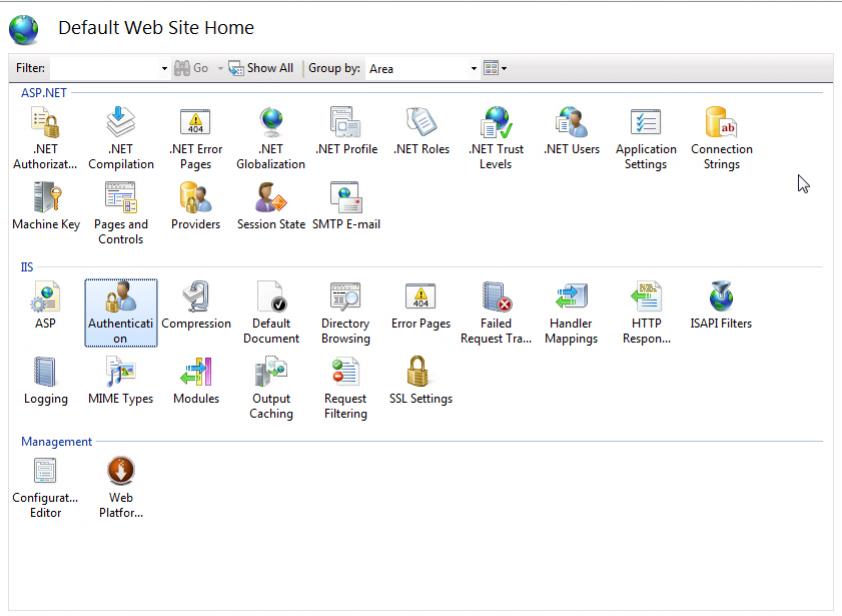This screenshot has width=842, height=616.
Task: Open MIME Types feature
Action: click(121, 381)
